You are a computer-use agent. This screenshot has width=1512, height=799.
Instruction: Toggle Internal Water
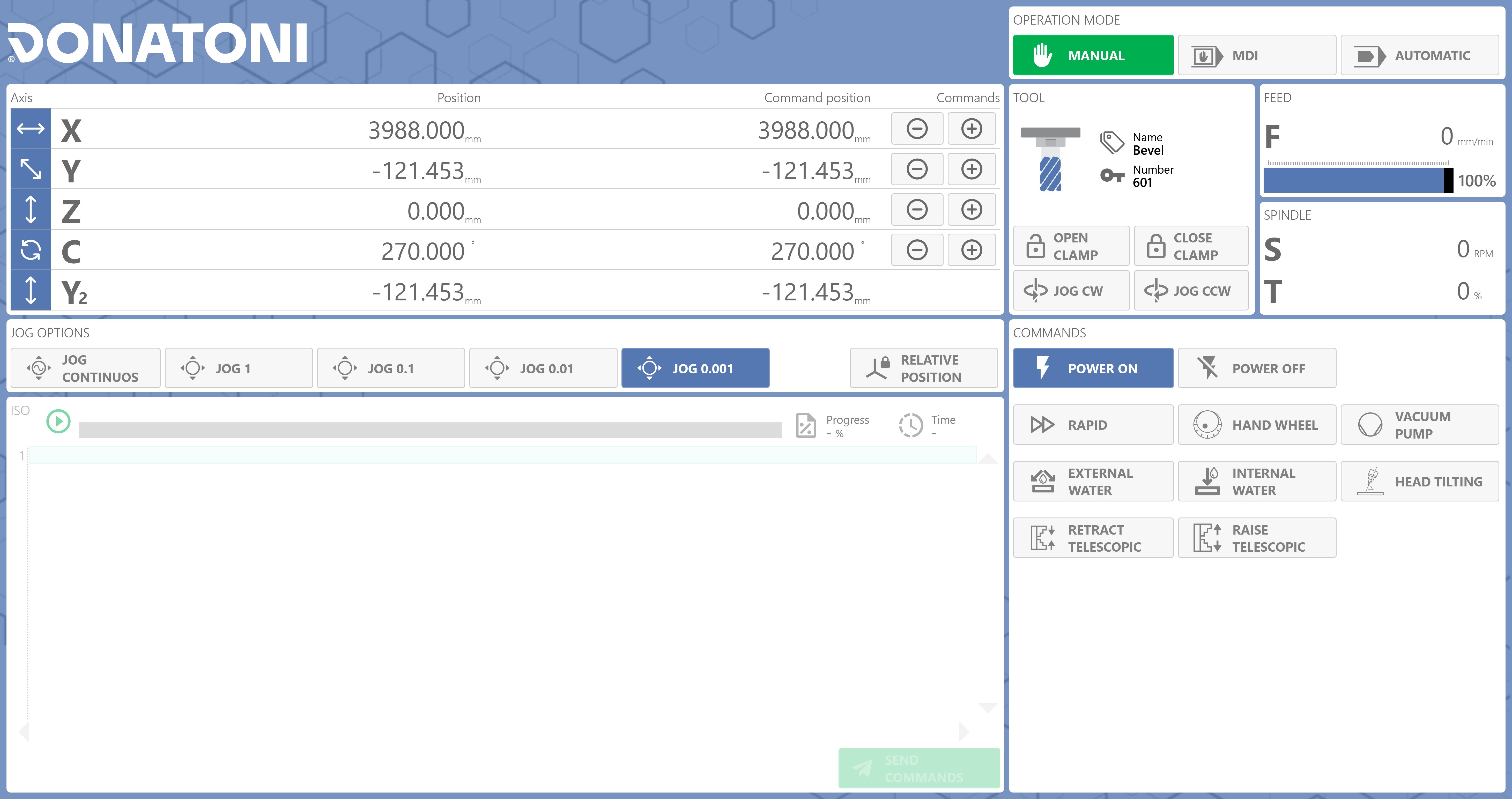click(1257, 482)
